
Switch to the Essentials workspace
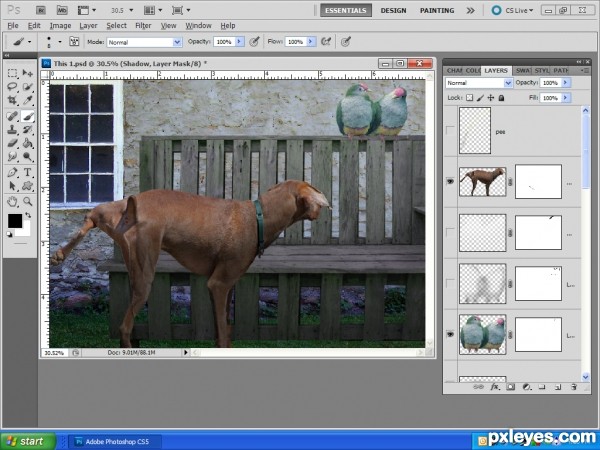tap(346, 10)
